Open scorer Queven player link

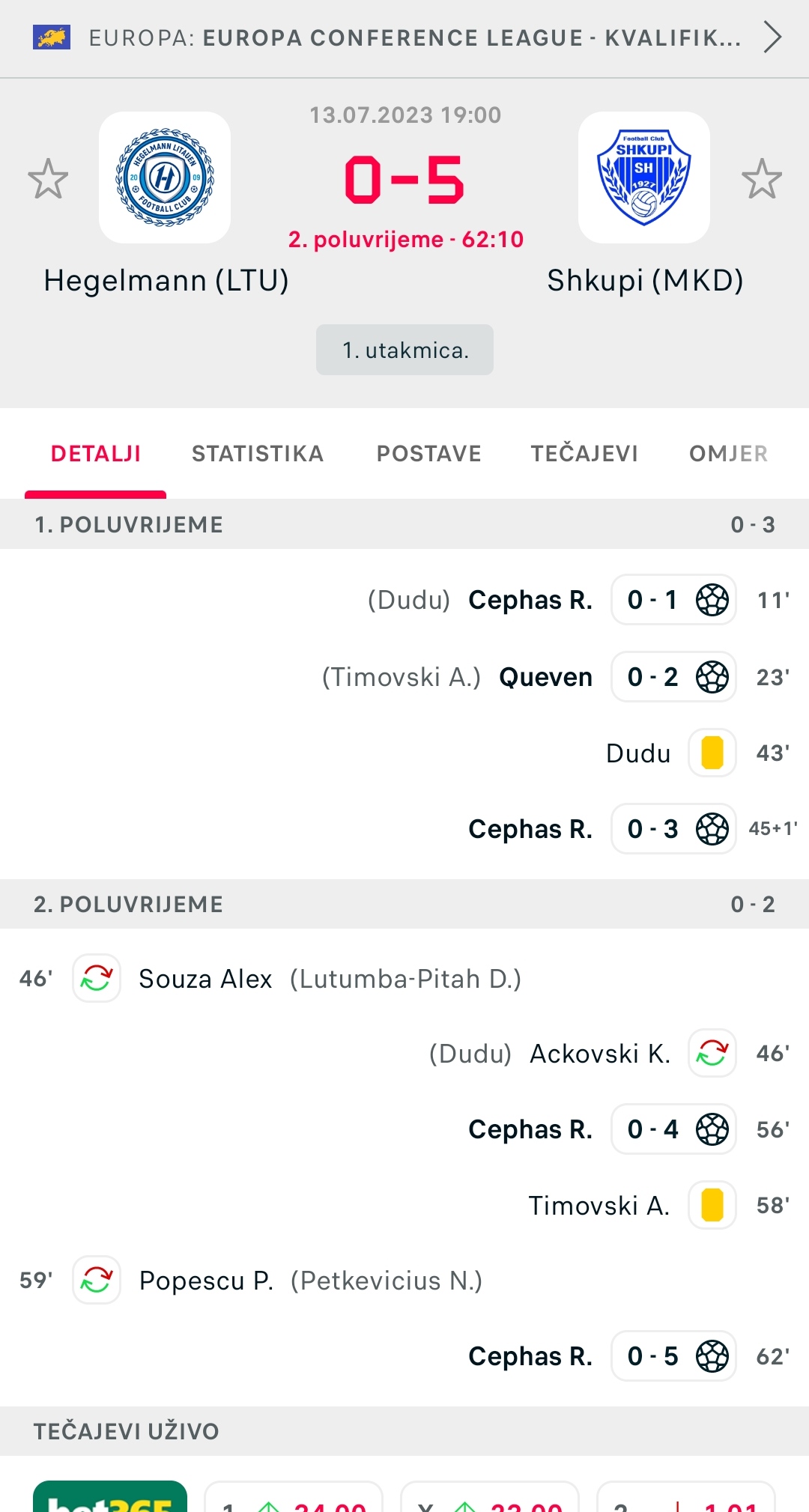546,677
